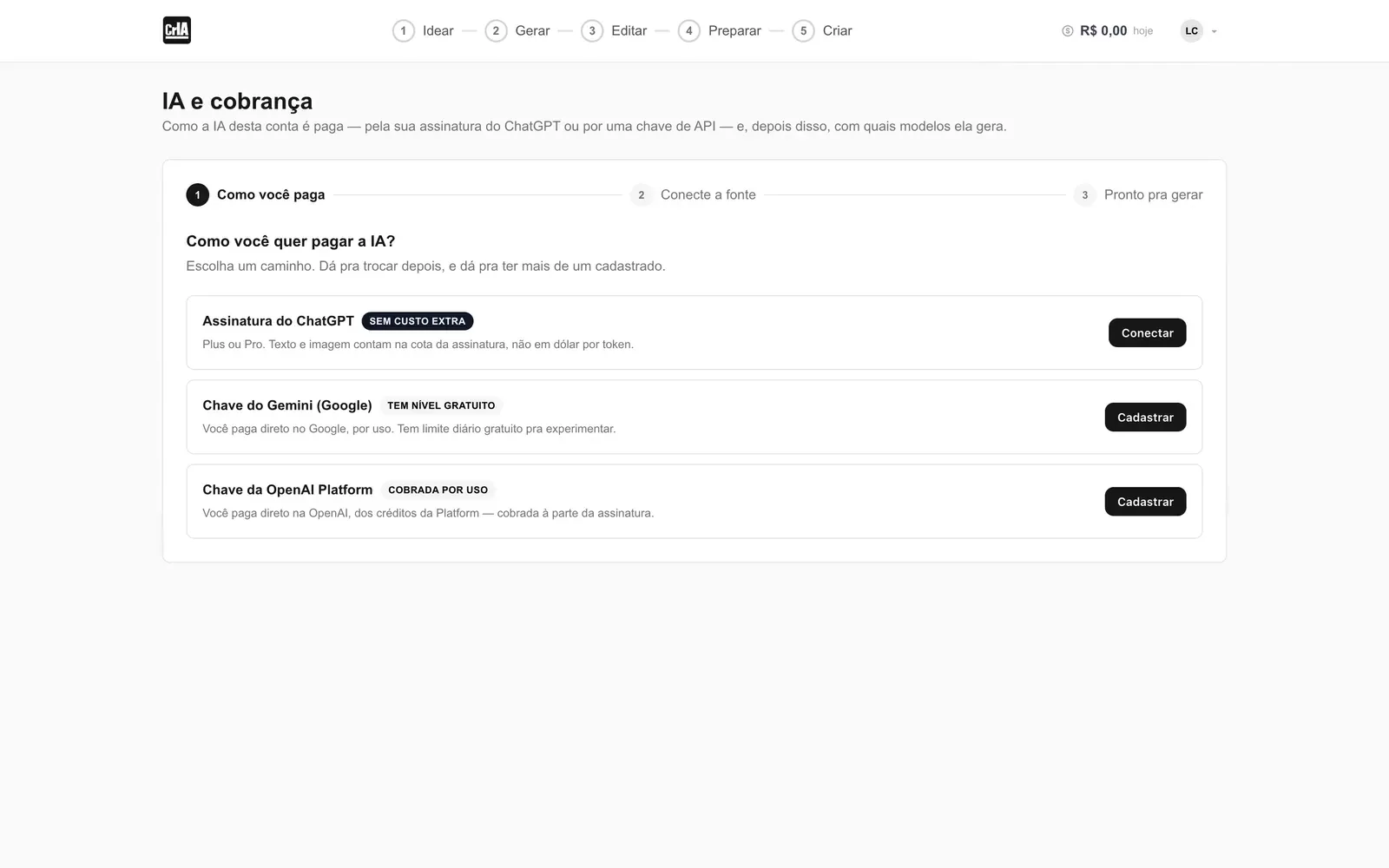Image resolution: width=1389 pixels, height=868 pixels.
Task: Click Cadastrar for Chave da OpenAI Platform
Action: point(1145,502)
